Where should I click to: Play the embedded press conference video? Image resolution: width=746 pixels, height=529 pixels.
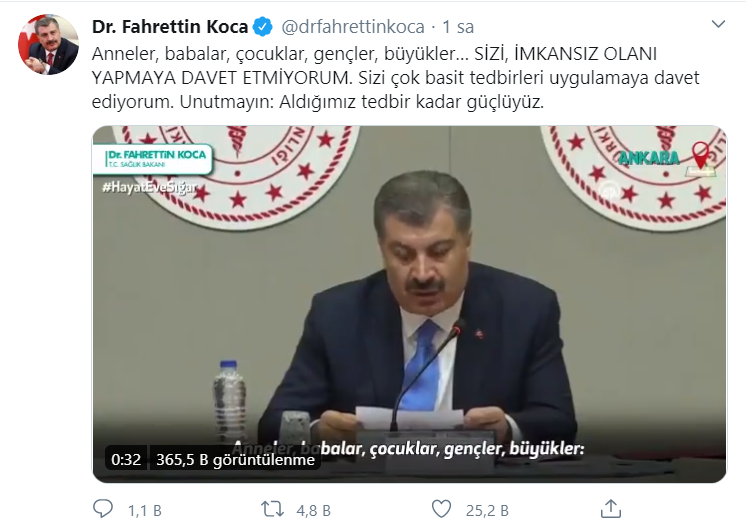coord(409,304)
